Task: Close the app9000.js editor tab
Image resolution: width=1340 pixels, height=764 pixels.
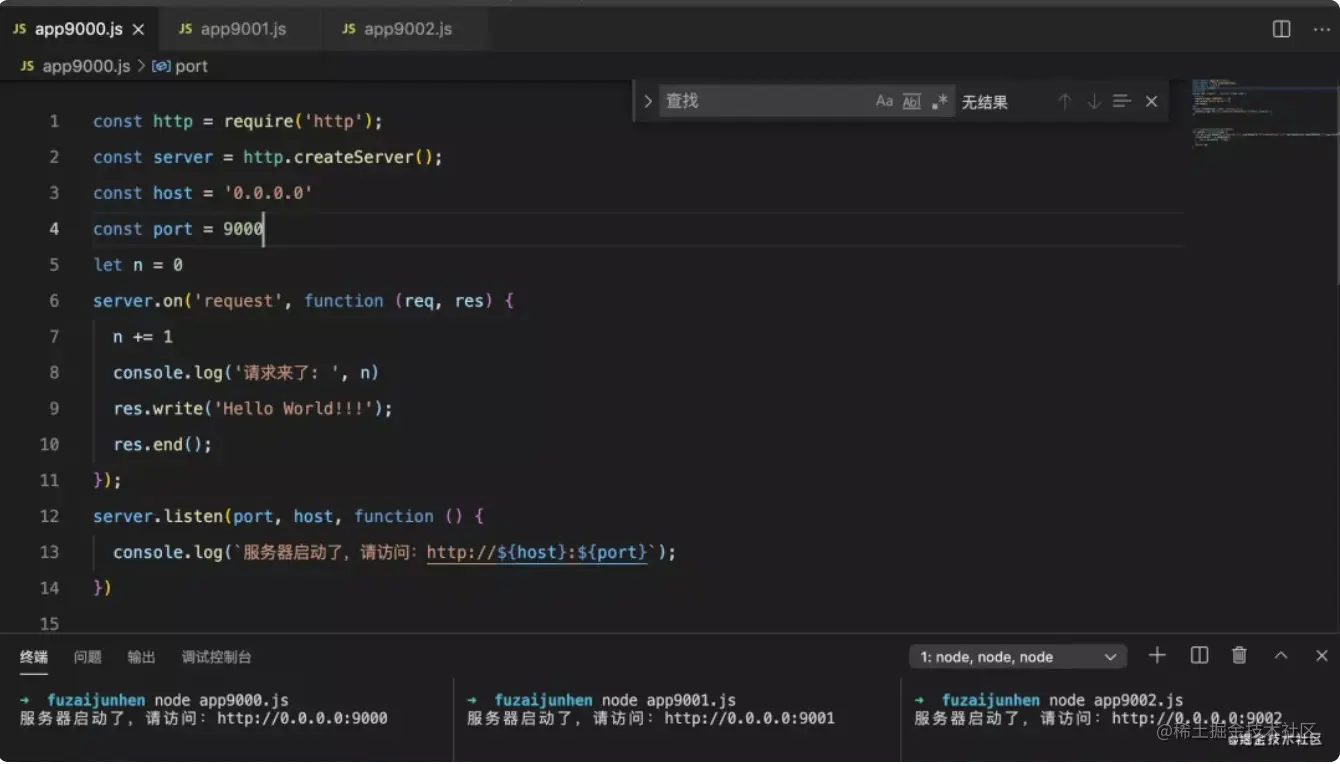Action: pos(138,29)
